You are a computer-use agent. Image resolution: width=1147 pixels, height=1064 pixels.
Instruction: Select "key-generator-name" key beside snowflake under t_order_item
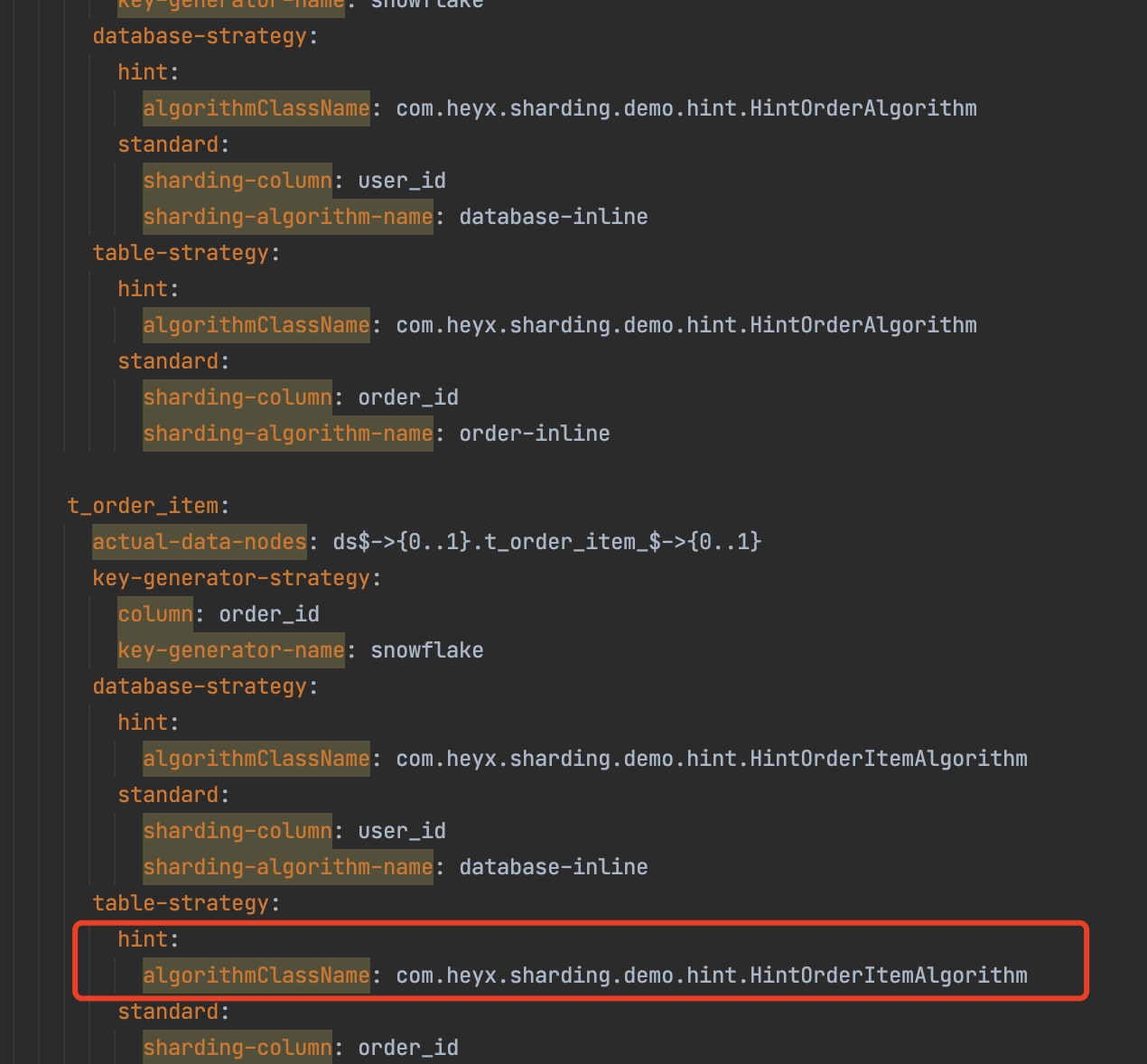click(231, 650)
